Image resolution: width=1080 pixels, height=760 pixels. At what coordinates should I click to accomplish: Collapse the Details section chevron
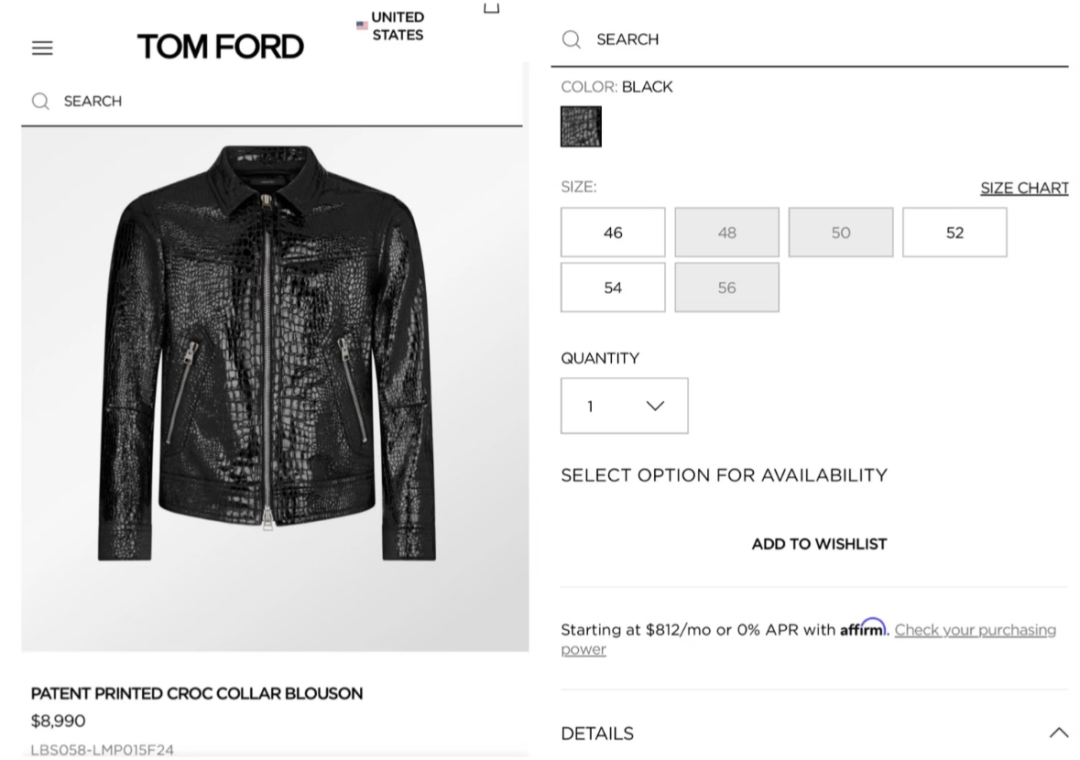coord(1059,732)
